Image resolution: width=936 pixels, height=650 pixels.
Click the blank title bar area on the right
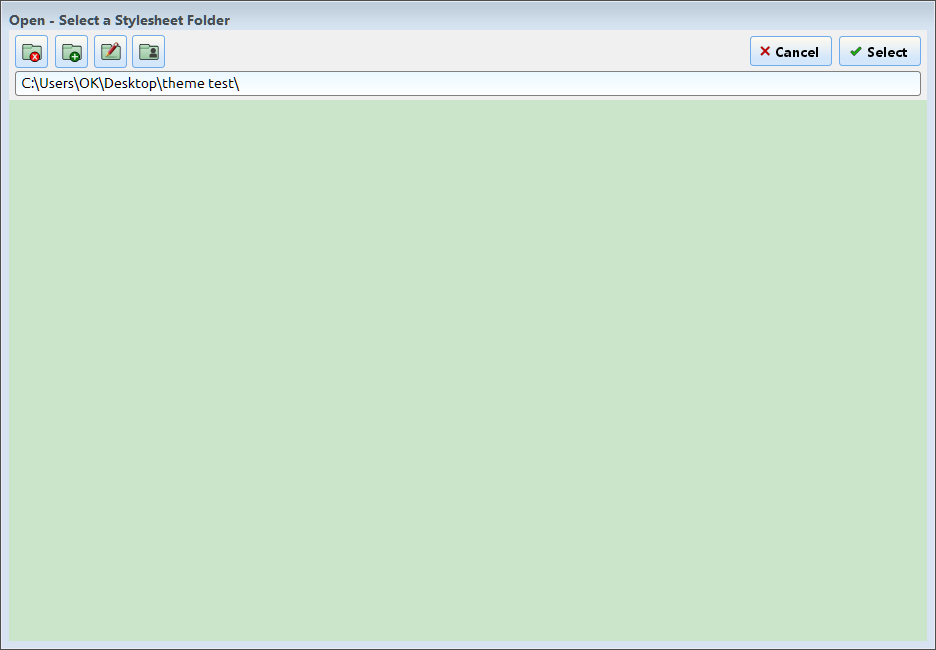700,20
